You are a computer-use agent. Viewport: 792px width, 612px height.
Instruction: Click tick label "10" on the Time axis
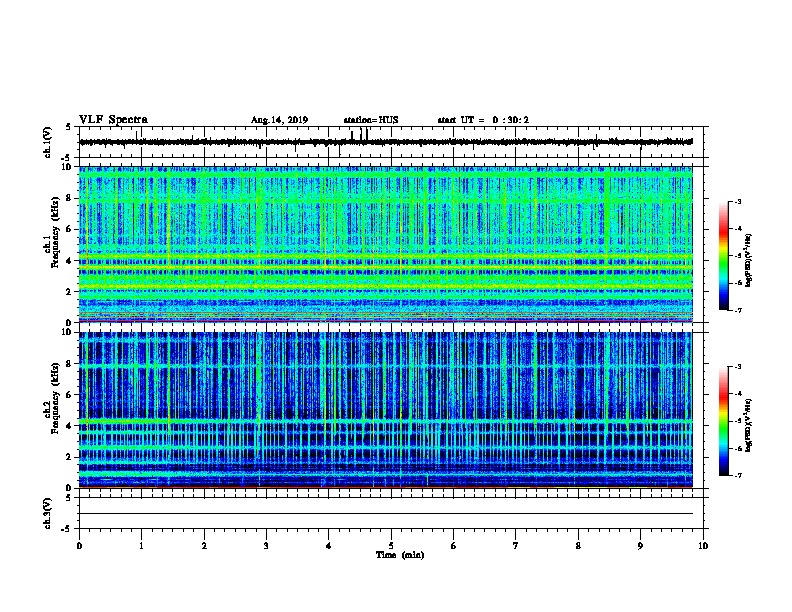coord(703,546)
